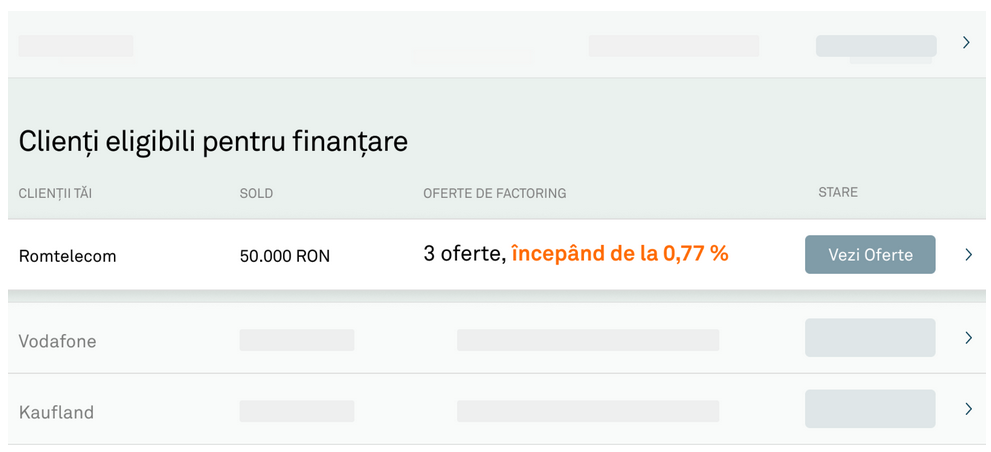Click the 50.000 RON balance value
991x452 pixels.
click(x=284, y=256)
